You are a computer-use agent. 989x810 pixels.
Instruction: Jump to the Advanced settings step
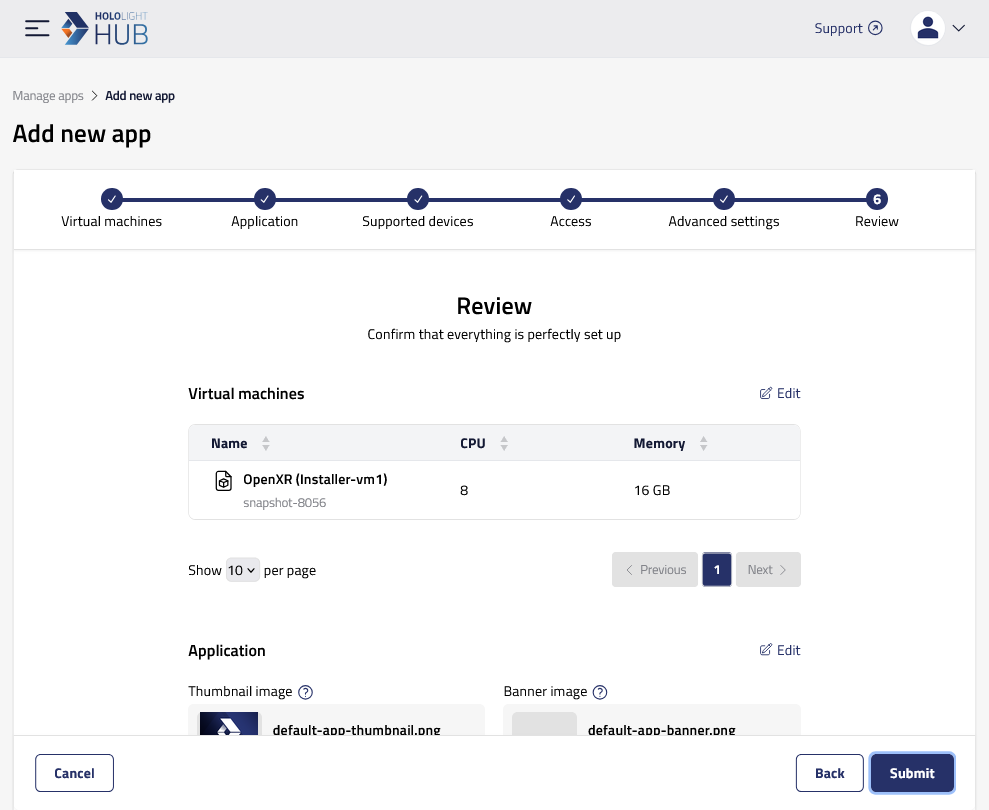(x=724, y=199)
